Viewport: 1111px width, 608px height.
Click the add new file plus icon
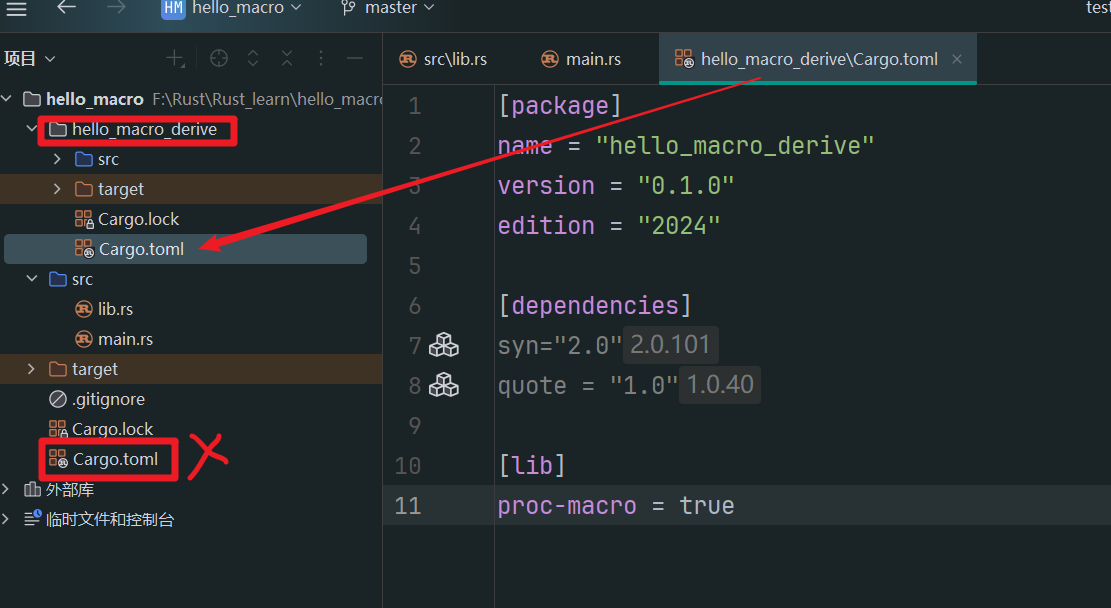(175, 59)
